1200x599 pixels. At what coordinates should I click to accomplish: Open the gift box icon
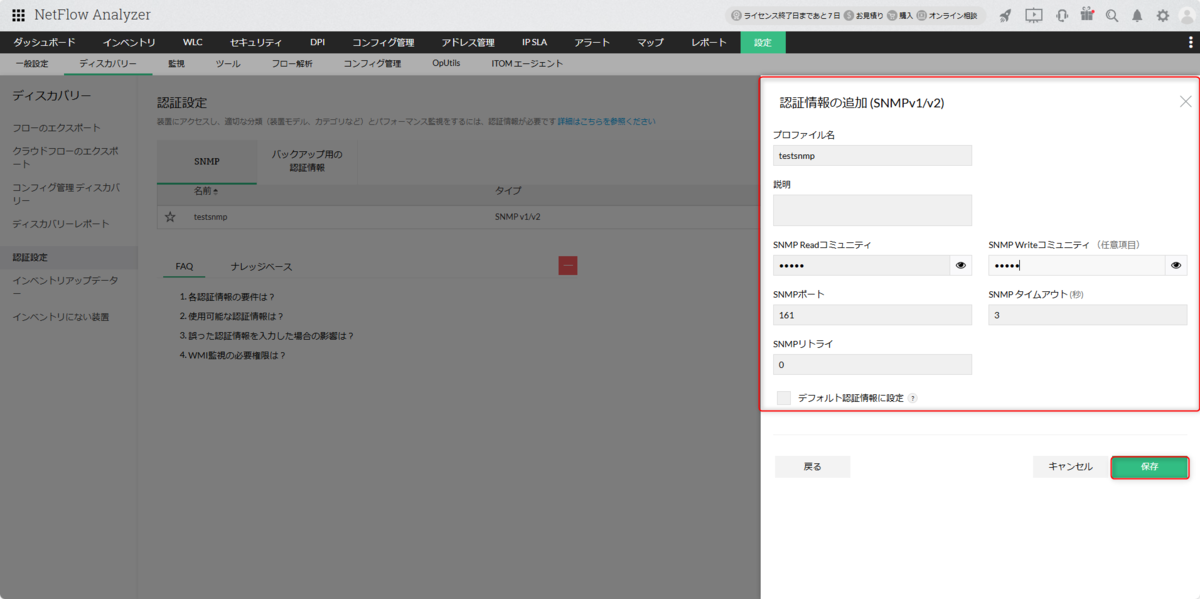[1087, 16]
